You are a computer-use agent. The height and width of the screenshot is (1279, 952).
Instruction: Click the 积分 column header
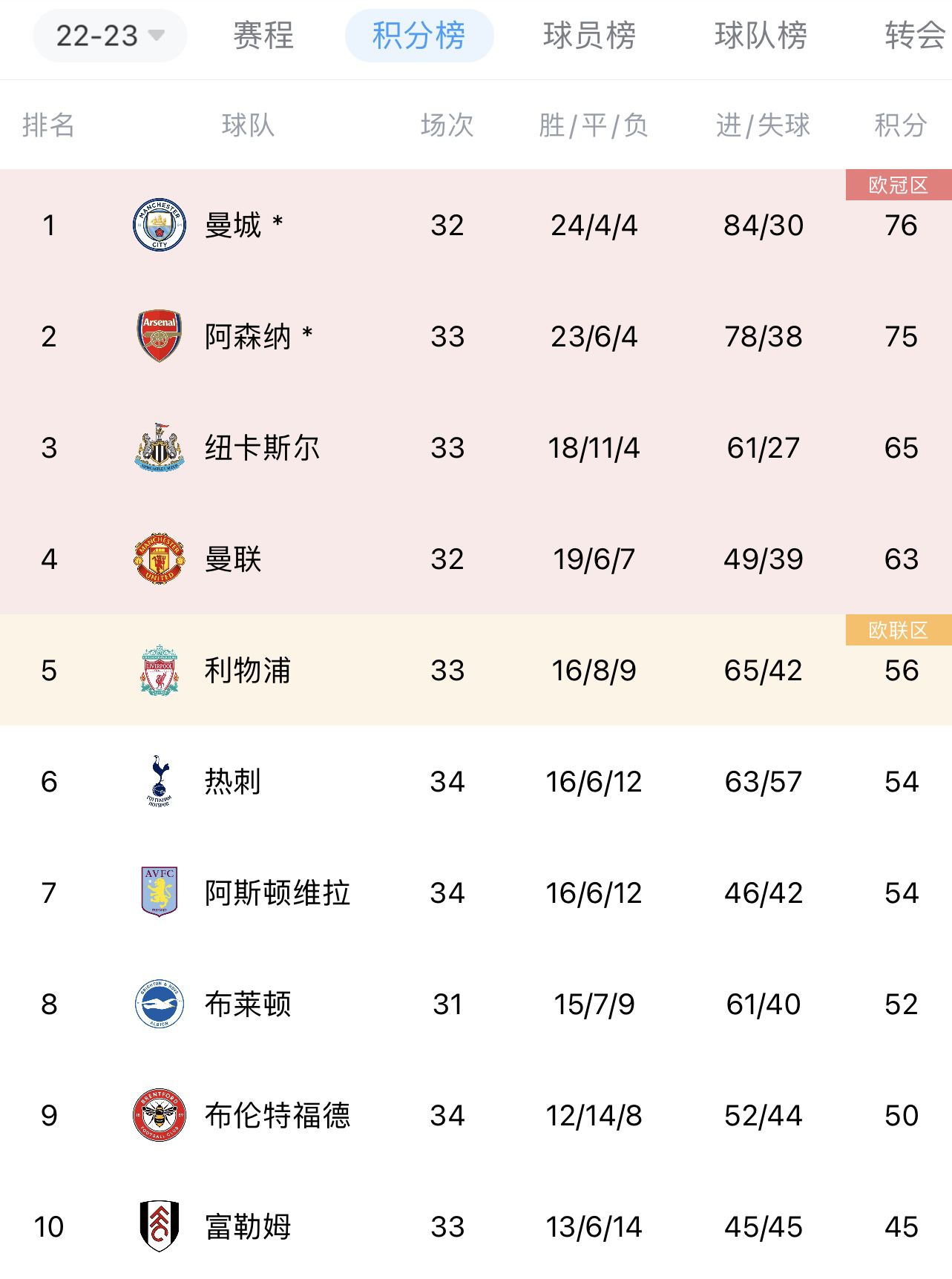[x=901, y=125]
